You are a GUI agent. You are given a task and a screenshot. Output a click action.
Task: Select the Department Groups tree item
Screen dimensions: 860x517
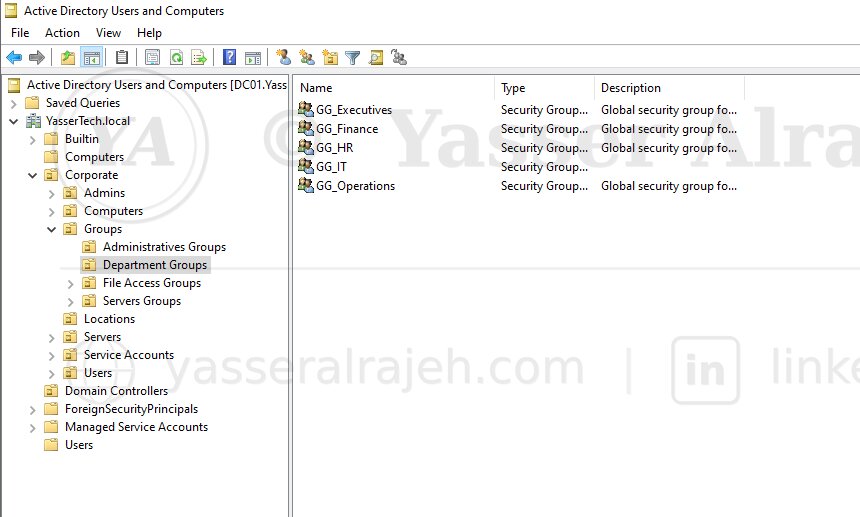[x=155, y=265]
